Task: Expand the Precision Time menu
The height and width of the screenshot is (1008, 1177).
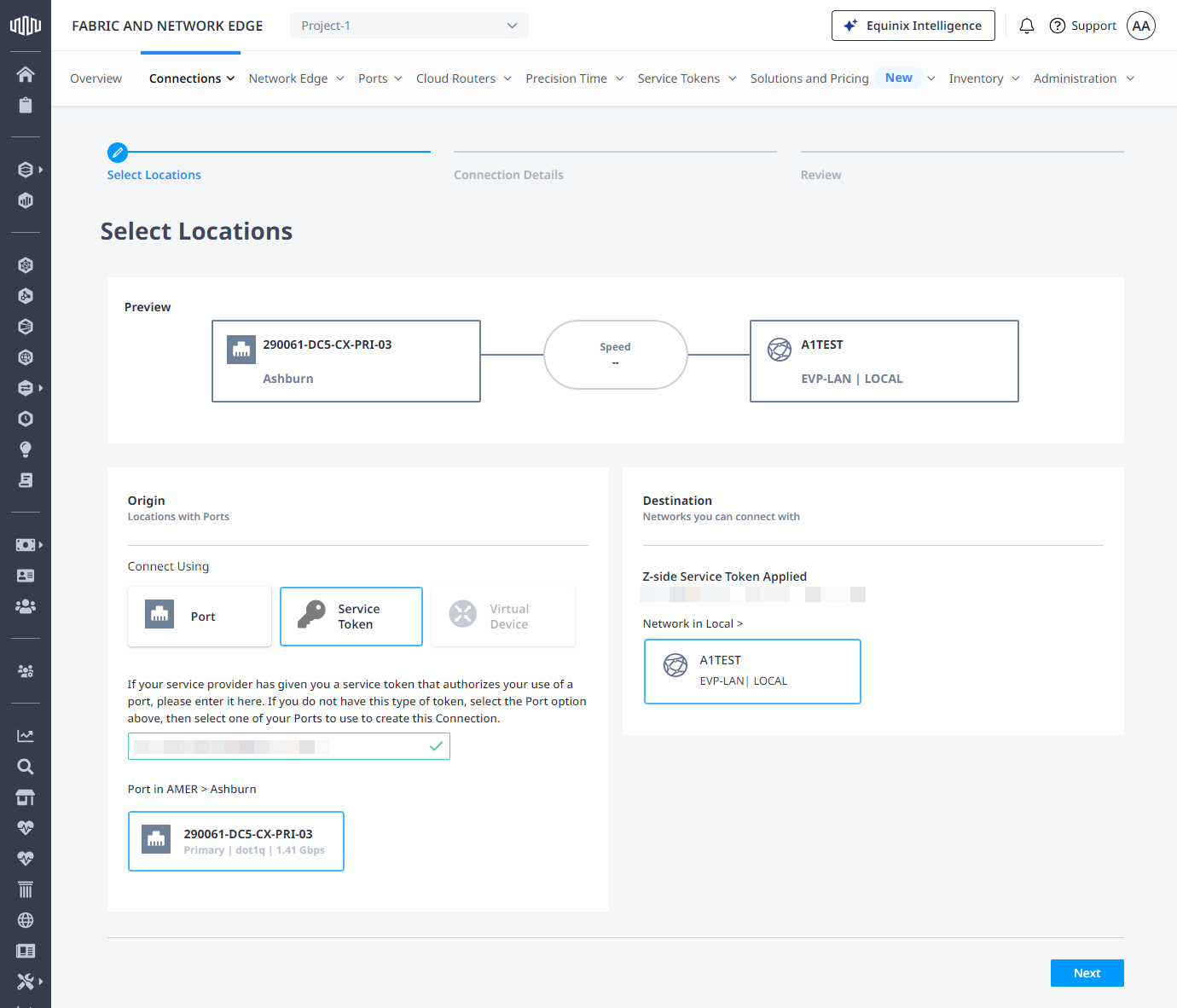Action: [575, 78]
